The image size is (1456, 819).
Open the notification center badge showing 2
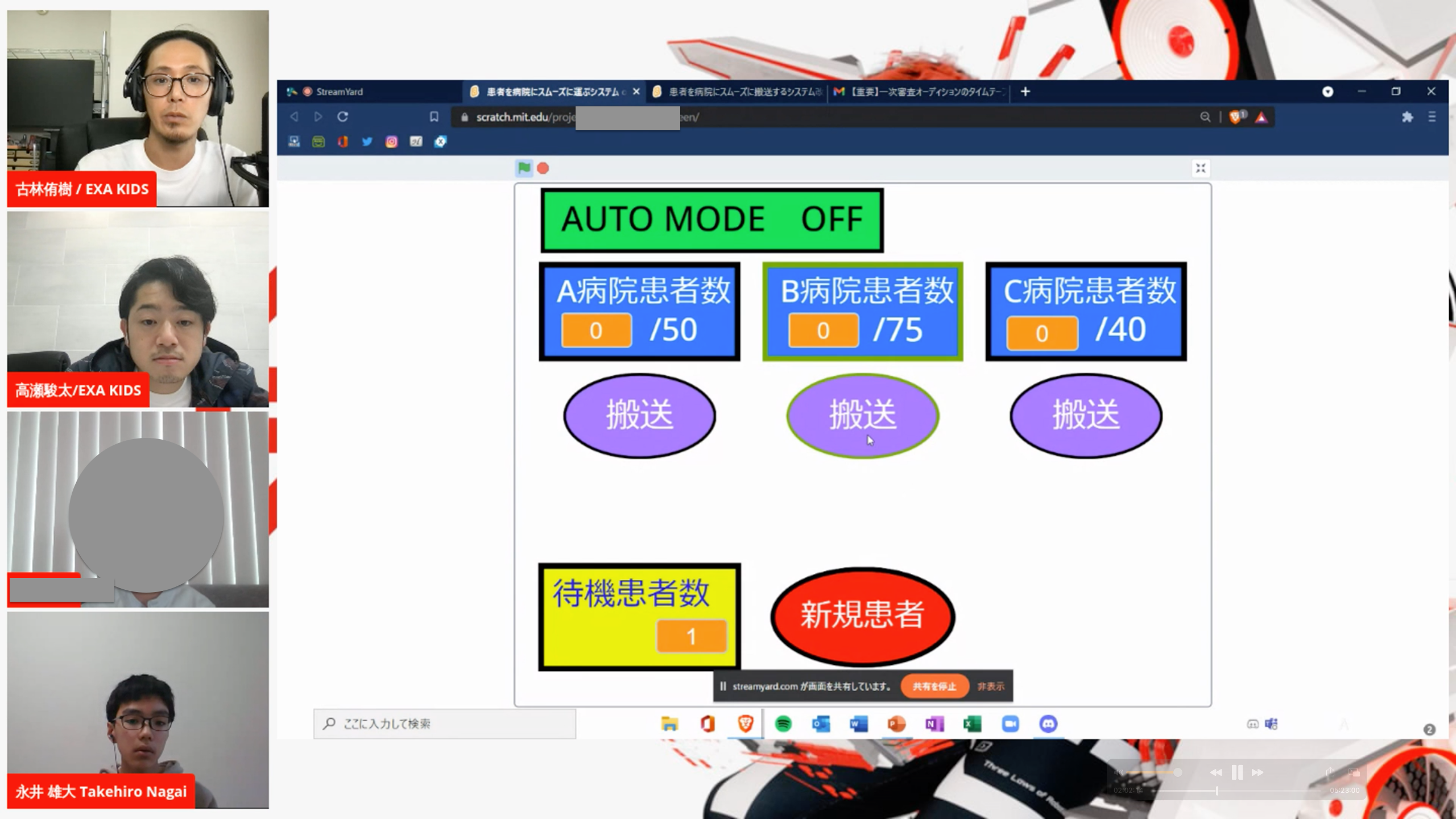(1429, 729)
